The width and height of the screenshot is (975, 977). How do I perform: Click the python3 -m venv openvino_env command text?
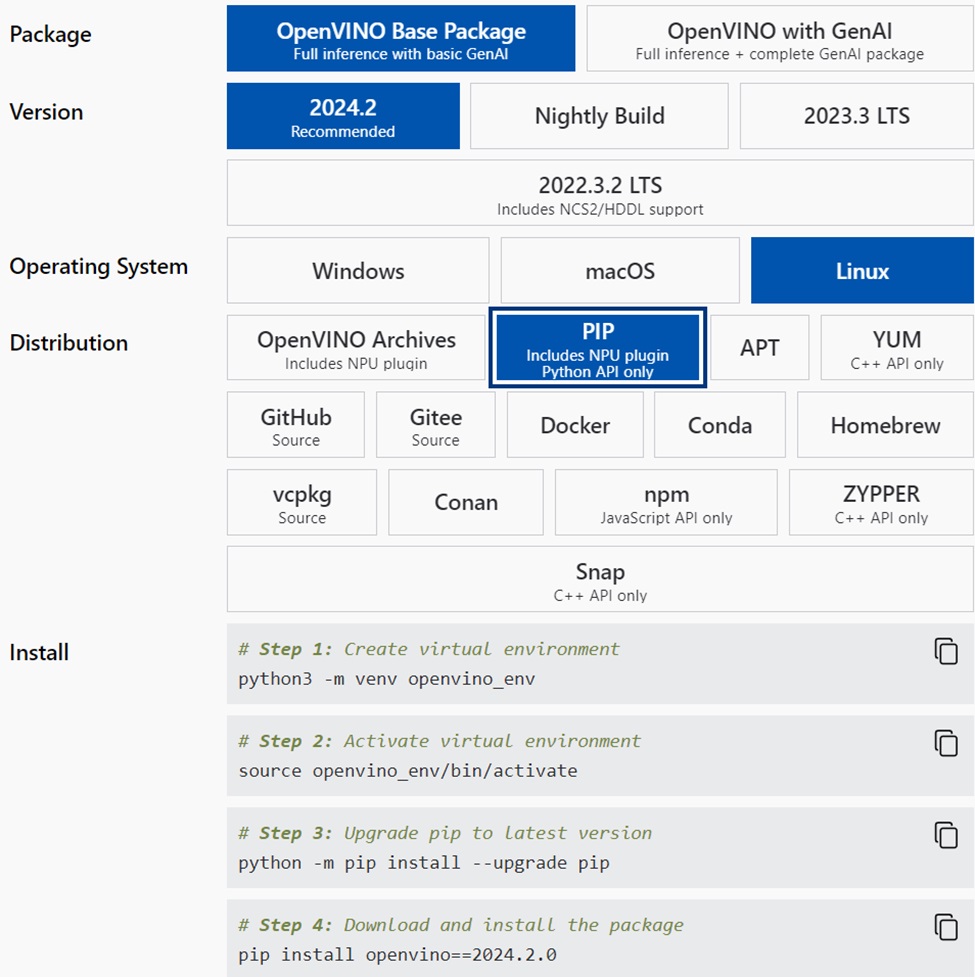tap(386, 679)
